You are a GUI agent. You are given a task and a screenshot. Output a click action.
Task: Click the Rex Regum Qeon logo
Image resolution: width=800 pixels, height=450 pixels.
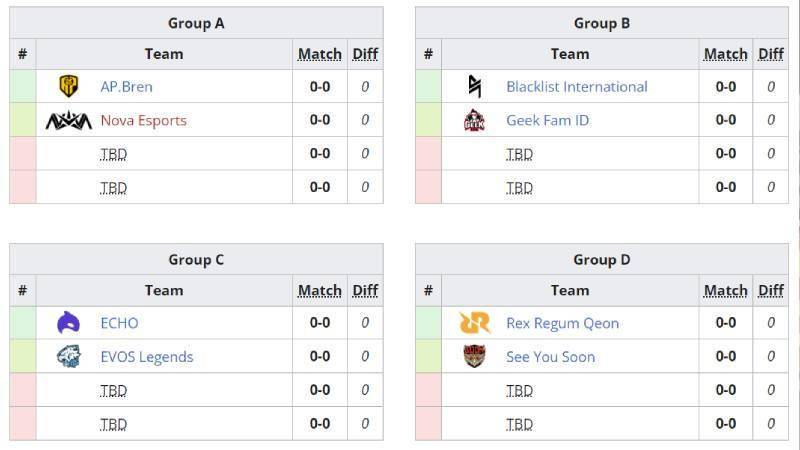tap(474, 322)
